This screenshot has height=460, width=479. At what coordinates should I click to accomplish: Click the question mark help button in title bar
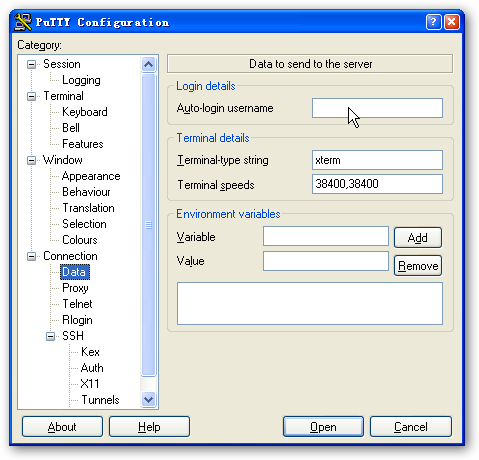pos(433,22)
